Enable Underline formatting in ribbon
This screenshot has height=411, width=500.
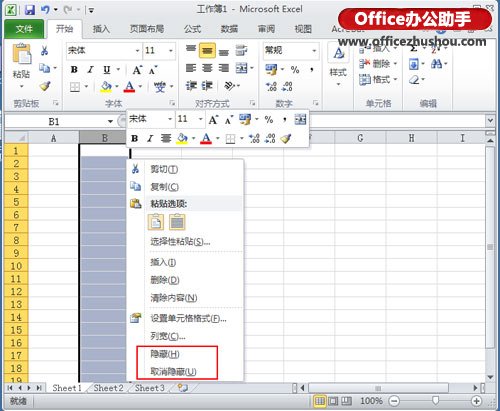tap(107, 70)
